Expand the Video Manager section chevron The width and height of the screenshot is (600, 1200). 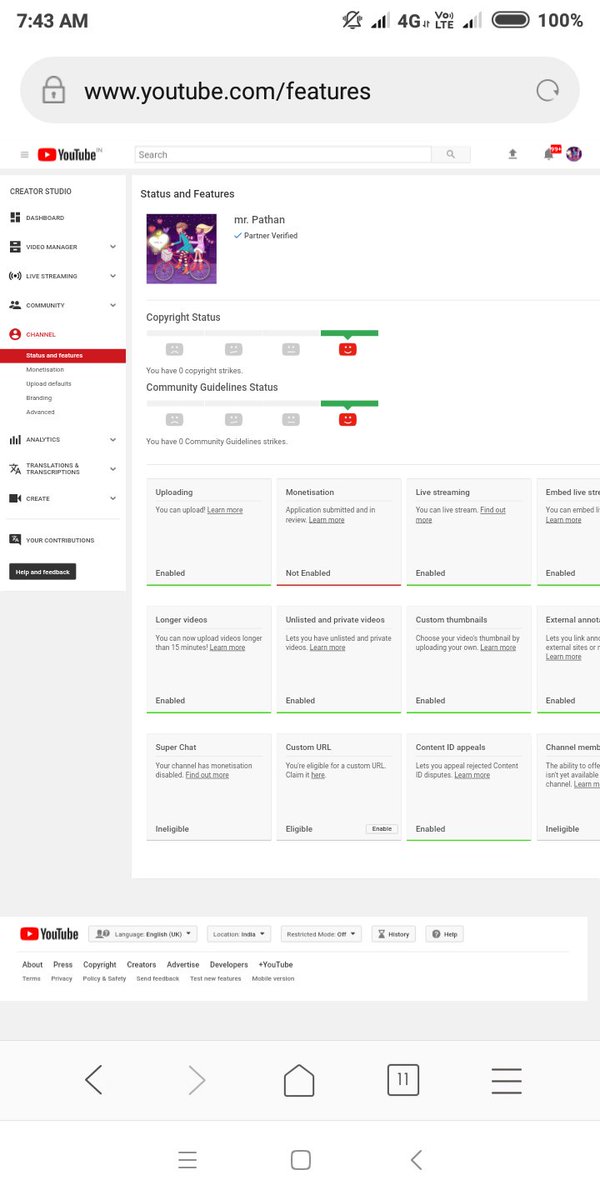click(113, 247)
